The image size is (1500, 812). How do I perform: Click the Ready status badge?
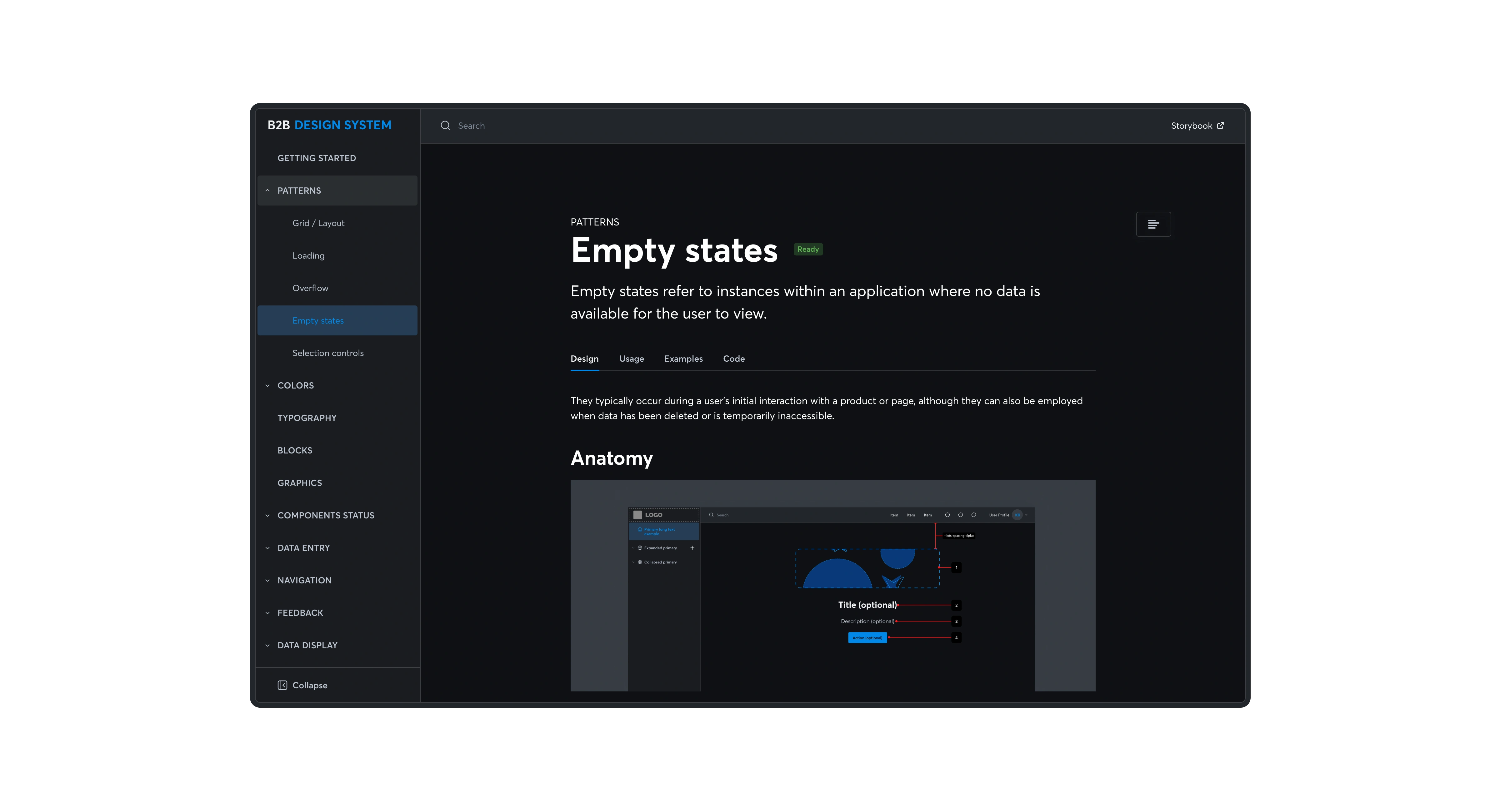click(807, 249)
